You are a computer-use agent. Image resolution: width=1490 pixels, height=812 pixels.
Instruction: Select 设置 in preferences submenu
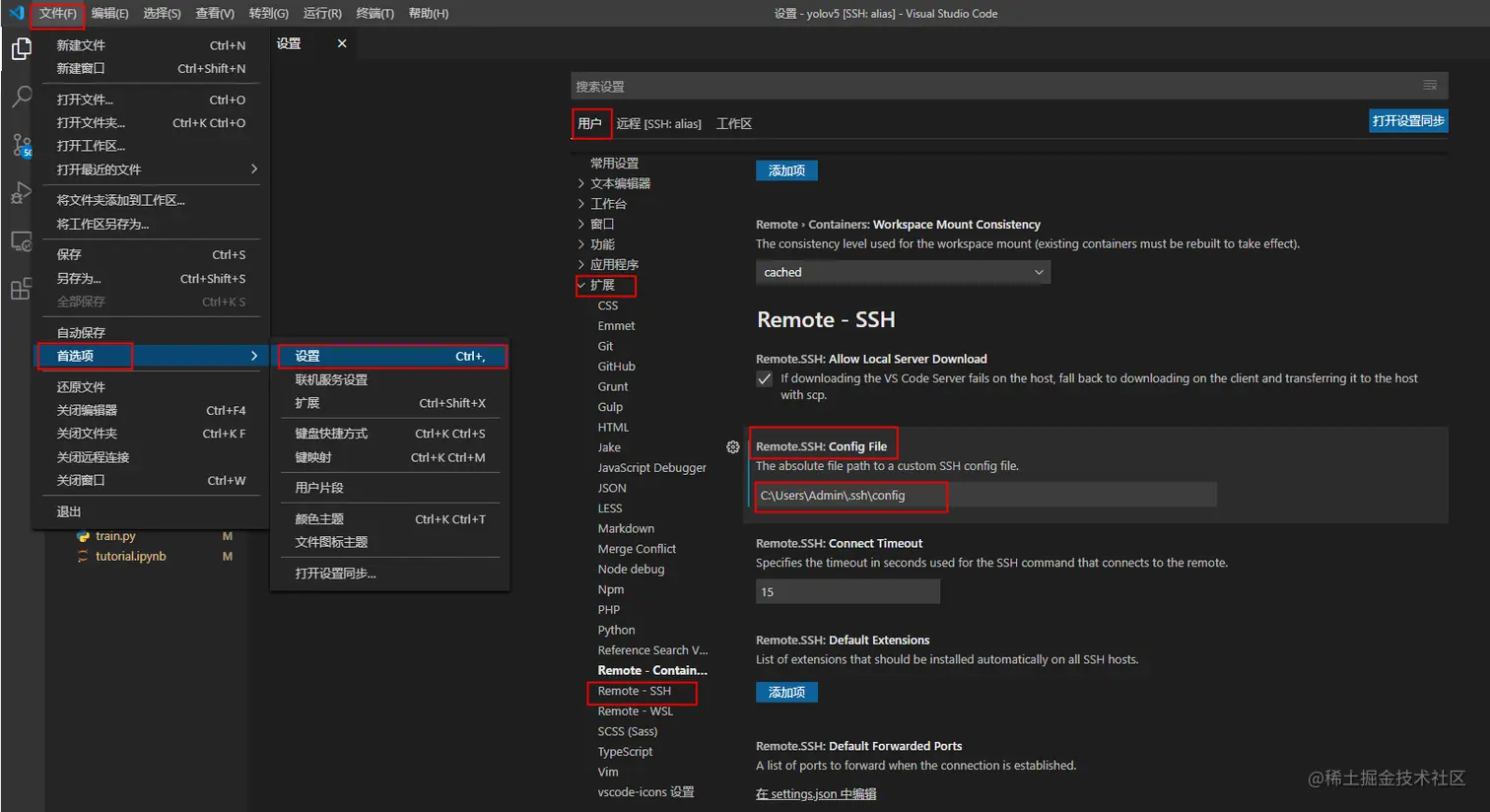point(389,356)
